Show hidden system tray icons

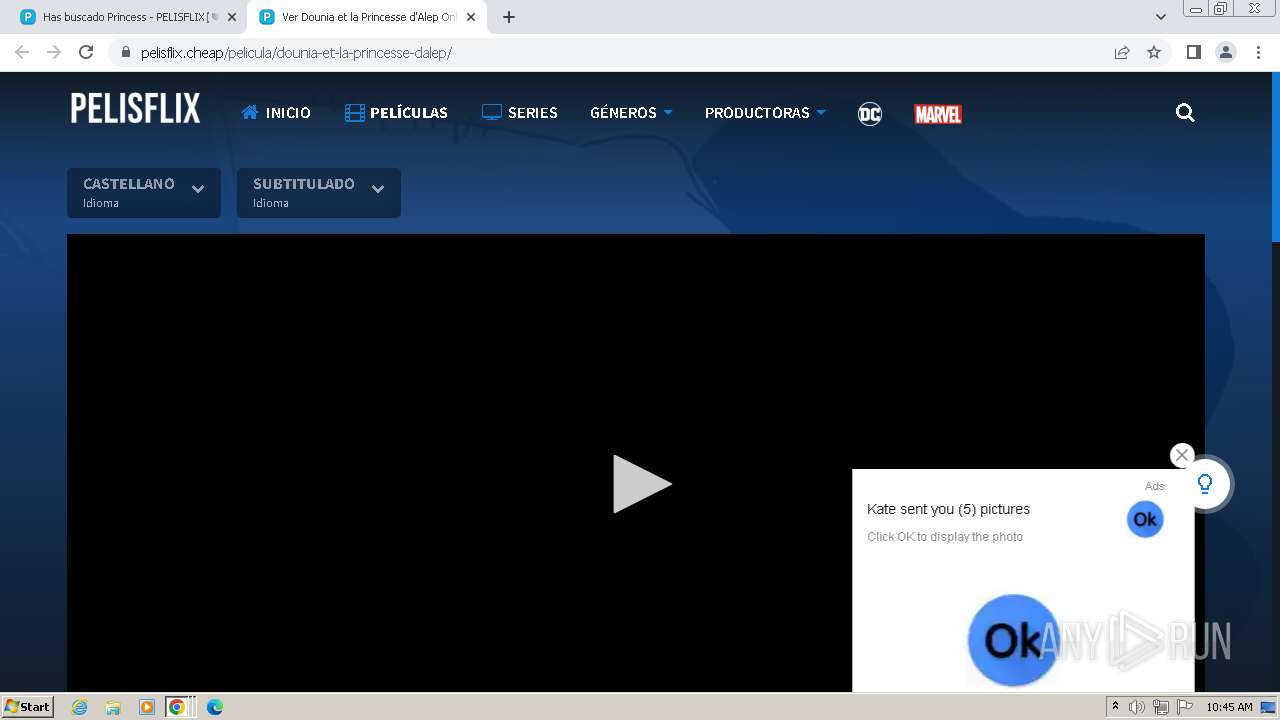pos(1115,707)
